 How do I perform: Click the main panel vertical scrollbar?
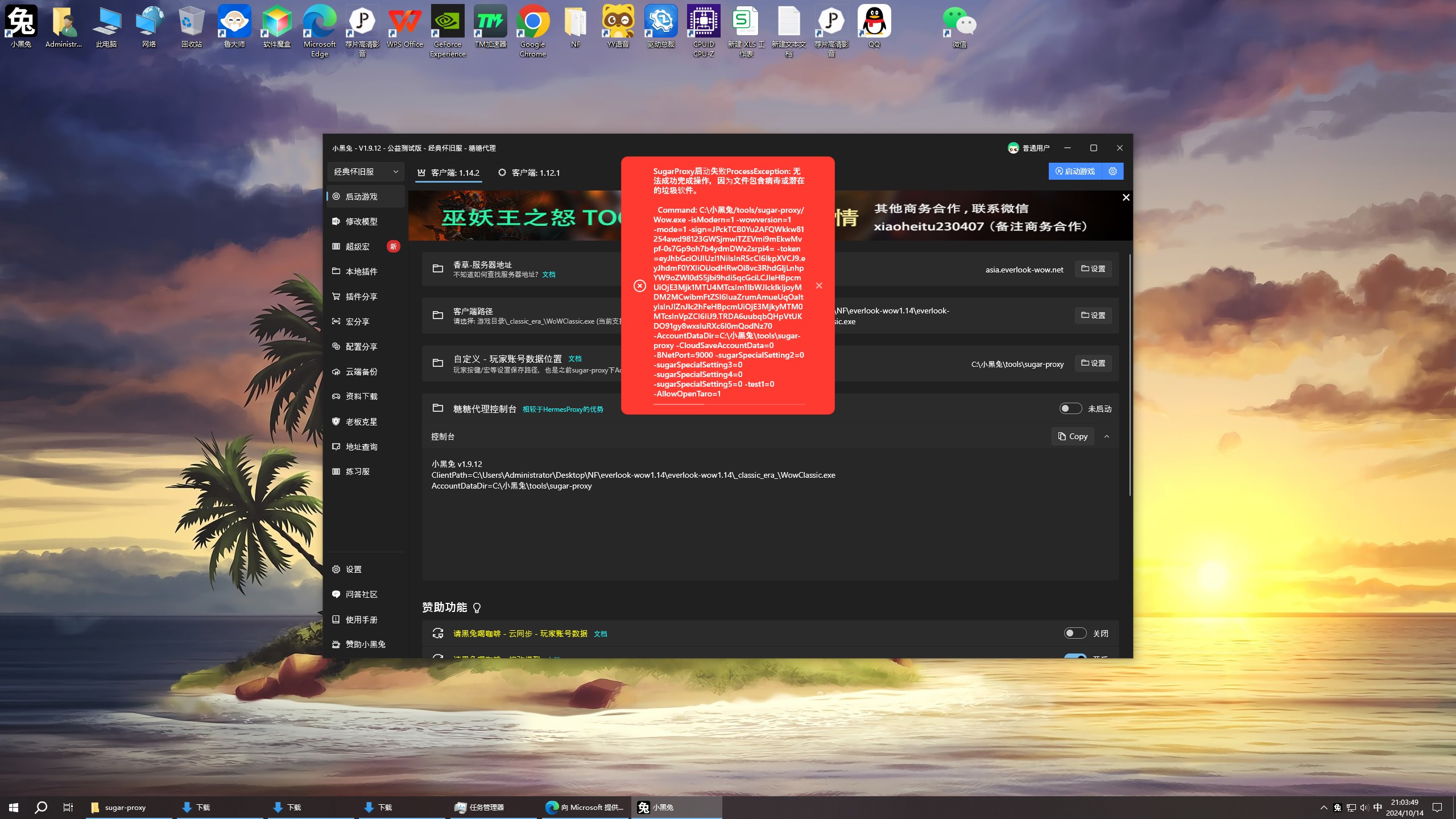click(1130, 375)
